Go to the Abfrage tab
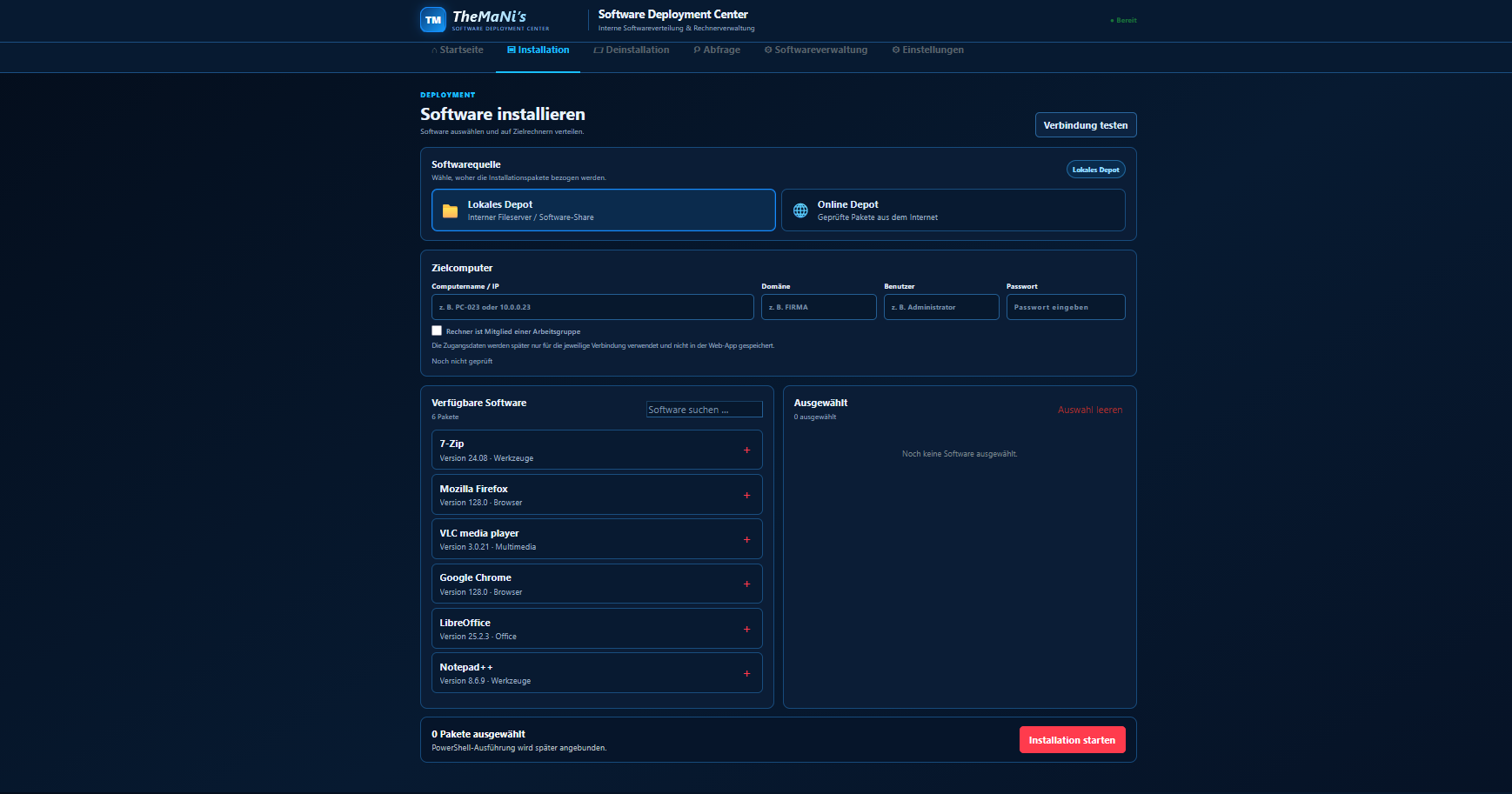1512x794 pixels. point(717,50)
